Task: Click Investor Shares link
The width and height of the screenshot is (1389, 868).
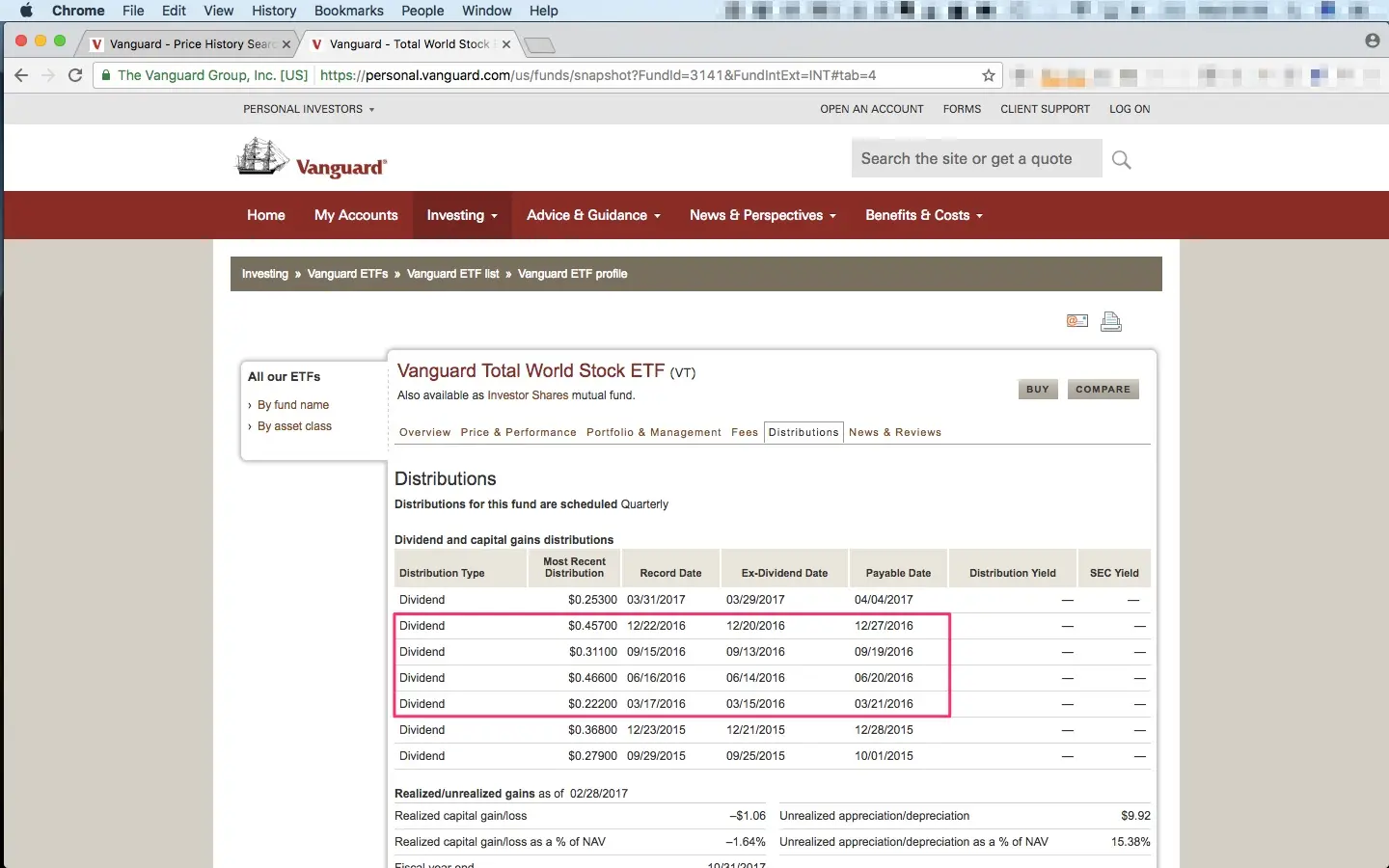Action: coord(528,395)
